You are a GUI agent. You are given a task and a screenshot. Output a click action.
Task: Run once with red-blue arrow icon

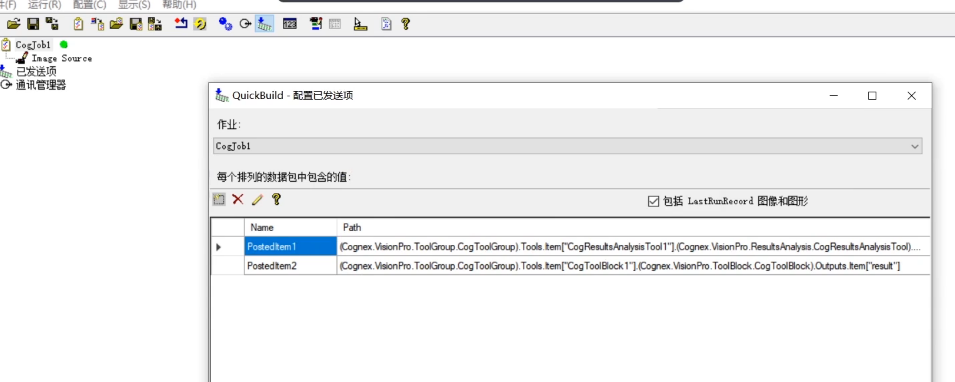(181, 24)
